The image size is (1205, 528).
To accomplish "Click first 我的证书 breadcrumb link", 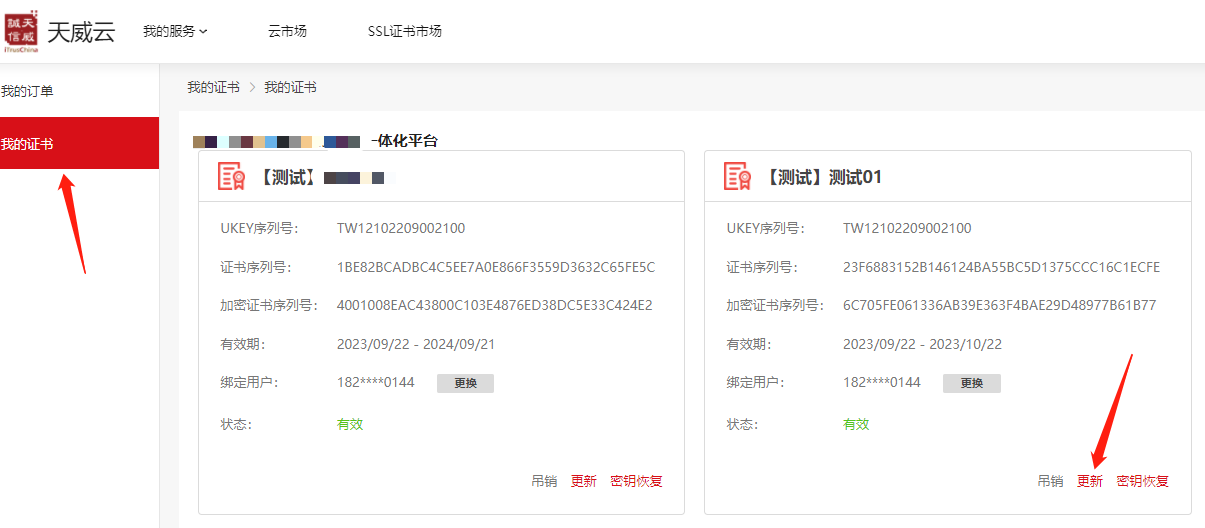I will coord(213,87).
